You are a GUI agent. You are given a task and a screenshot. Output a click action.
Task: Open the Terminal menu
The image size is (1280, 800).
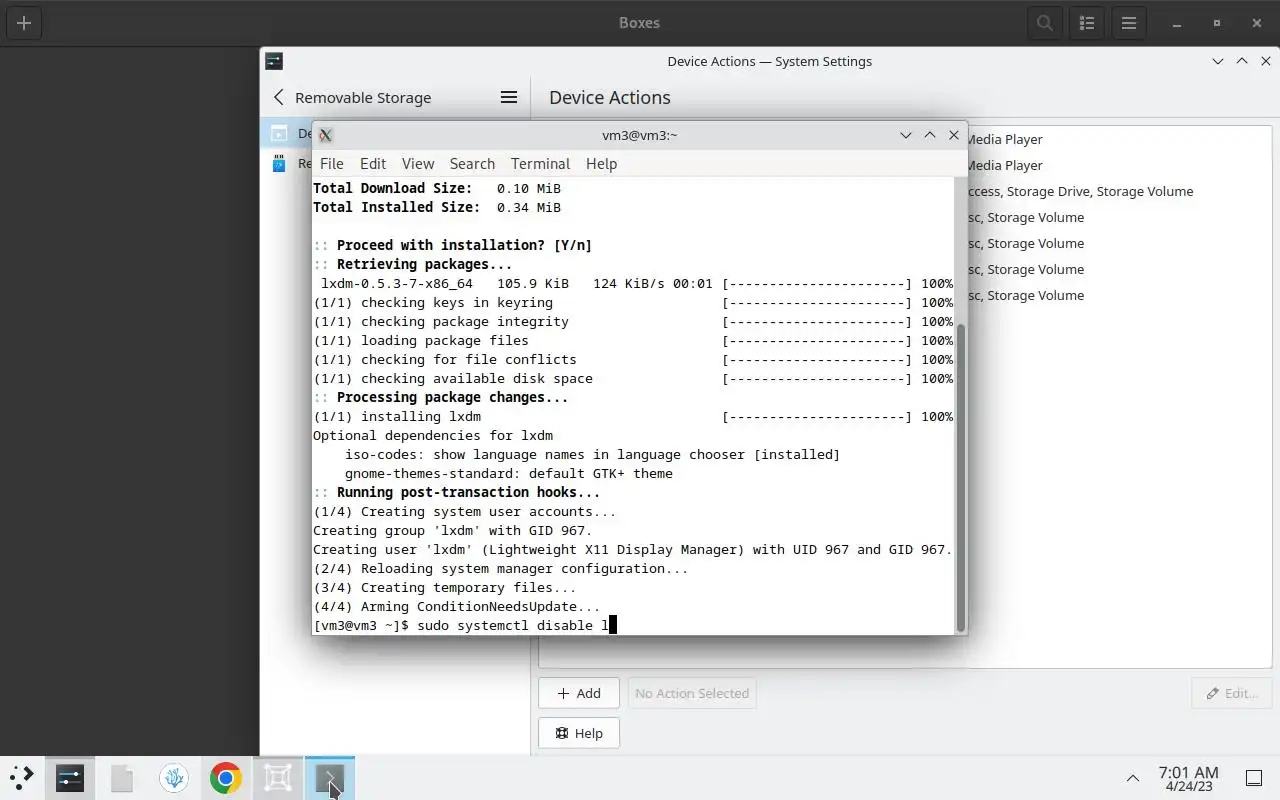pyautogui.click(x=540, y=164)
